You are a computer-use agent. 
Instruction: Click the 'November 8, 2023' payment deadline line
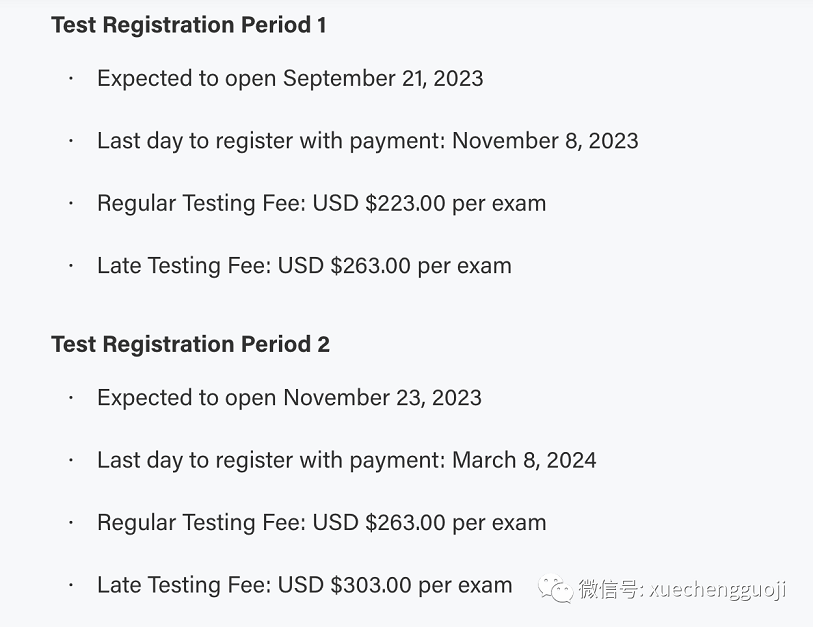click(x=368, y=141)
